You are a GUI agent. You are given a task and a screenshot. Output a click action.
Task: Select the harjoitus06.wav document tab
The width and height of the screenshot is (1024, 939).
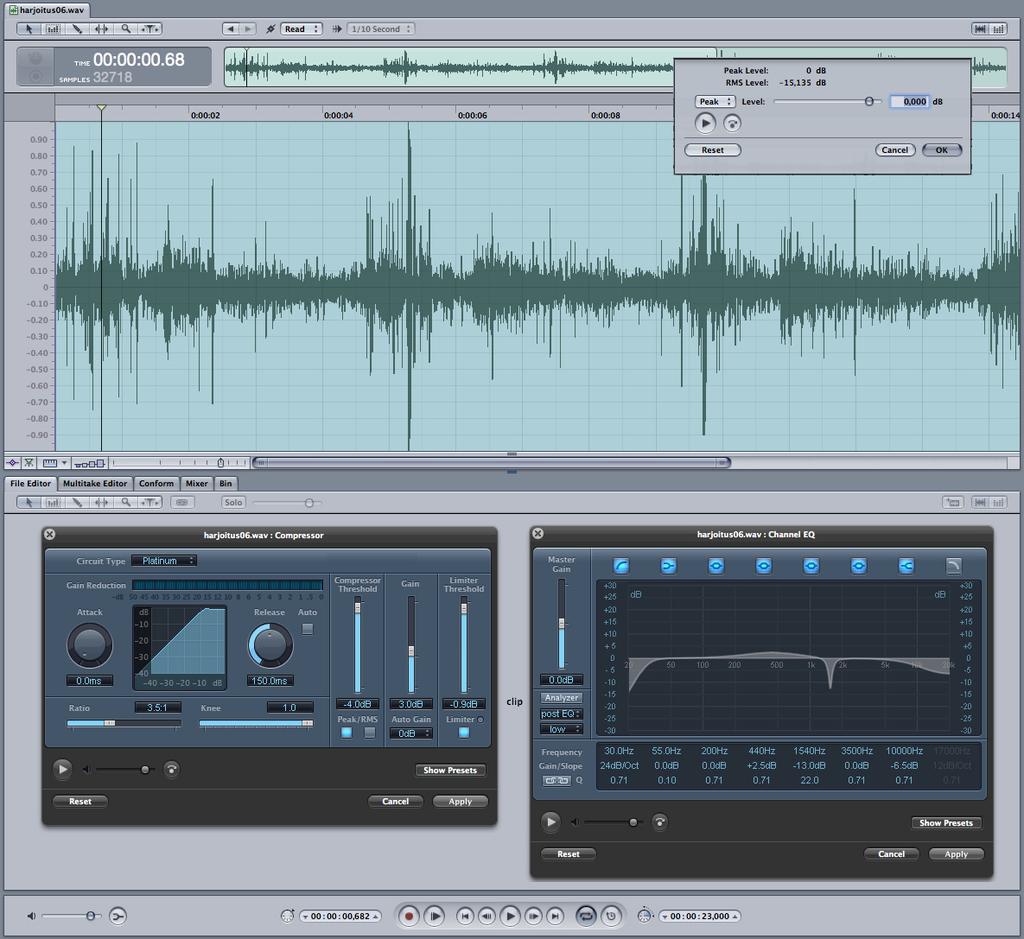[x=46, y=10]
